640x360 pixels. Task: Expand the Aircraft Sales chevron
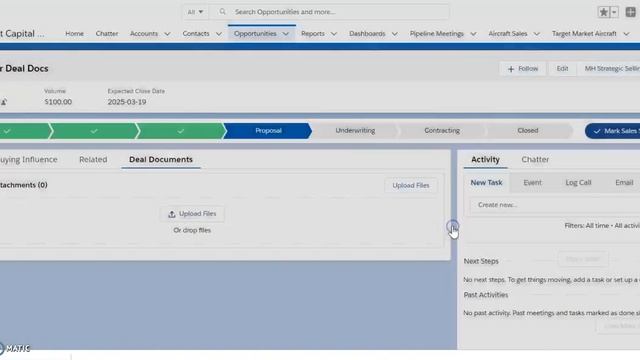tap(537, 34)
